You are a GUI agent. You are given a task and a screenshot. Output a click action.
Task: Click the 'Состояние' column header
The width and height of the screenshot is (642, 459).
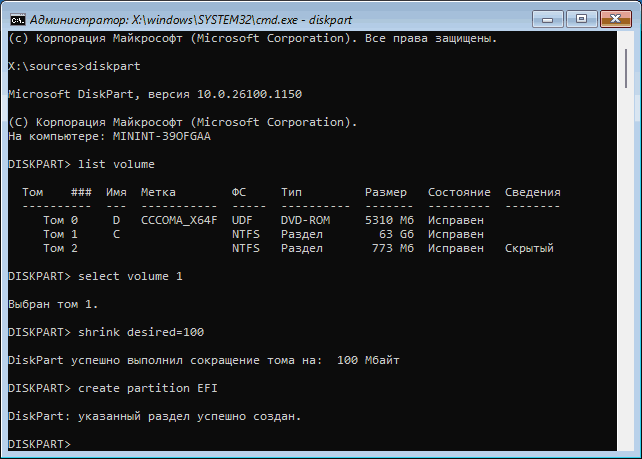(459, 191)
